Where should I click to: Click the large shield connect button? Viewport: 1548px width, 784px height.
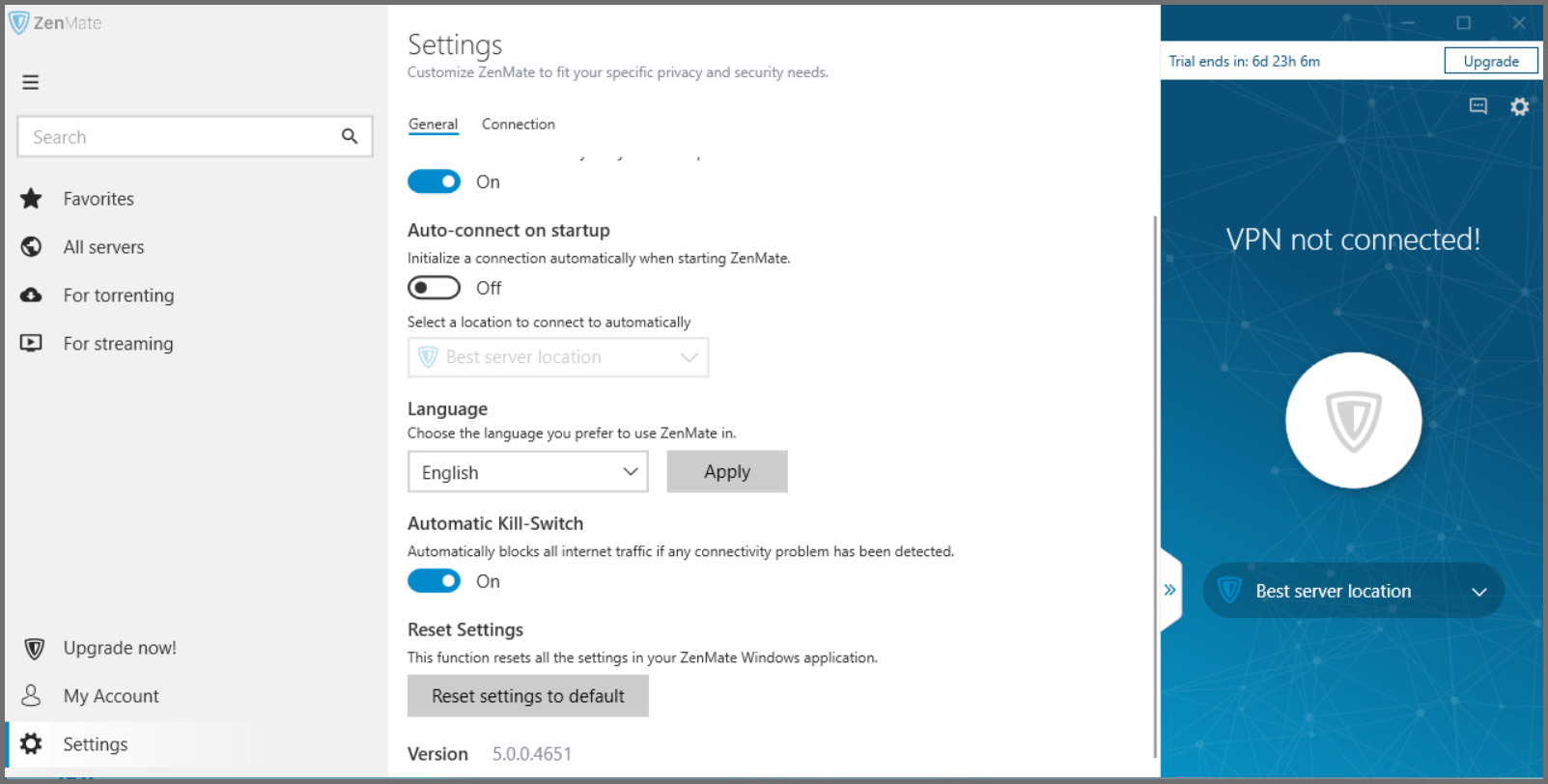pos(1353,420)
